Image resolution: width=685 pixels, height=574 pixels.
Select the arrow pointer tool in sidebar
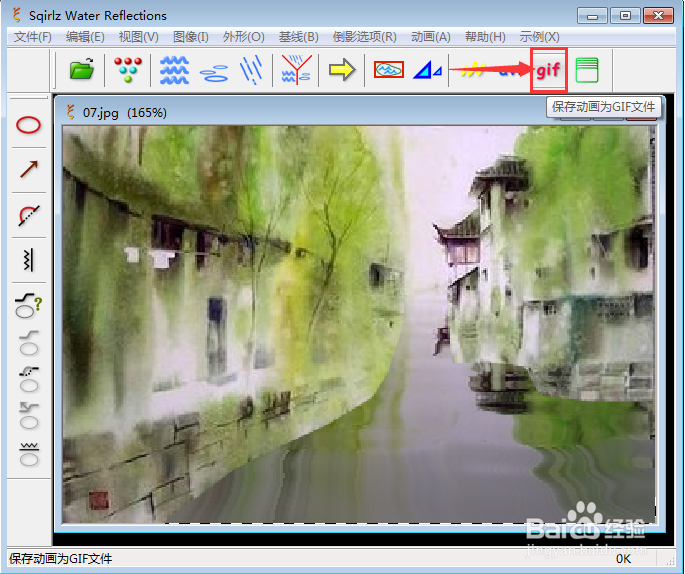tap(29, 169)
